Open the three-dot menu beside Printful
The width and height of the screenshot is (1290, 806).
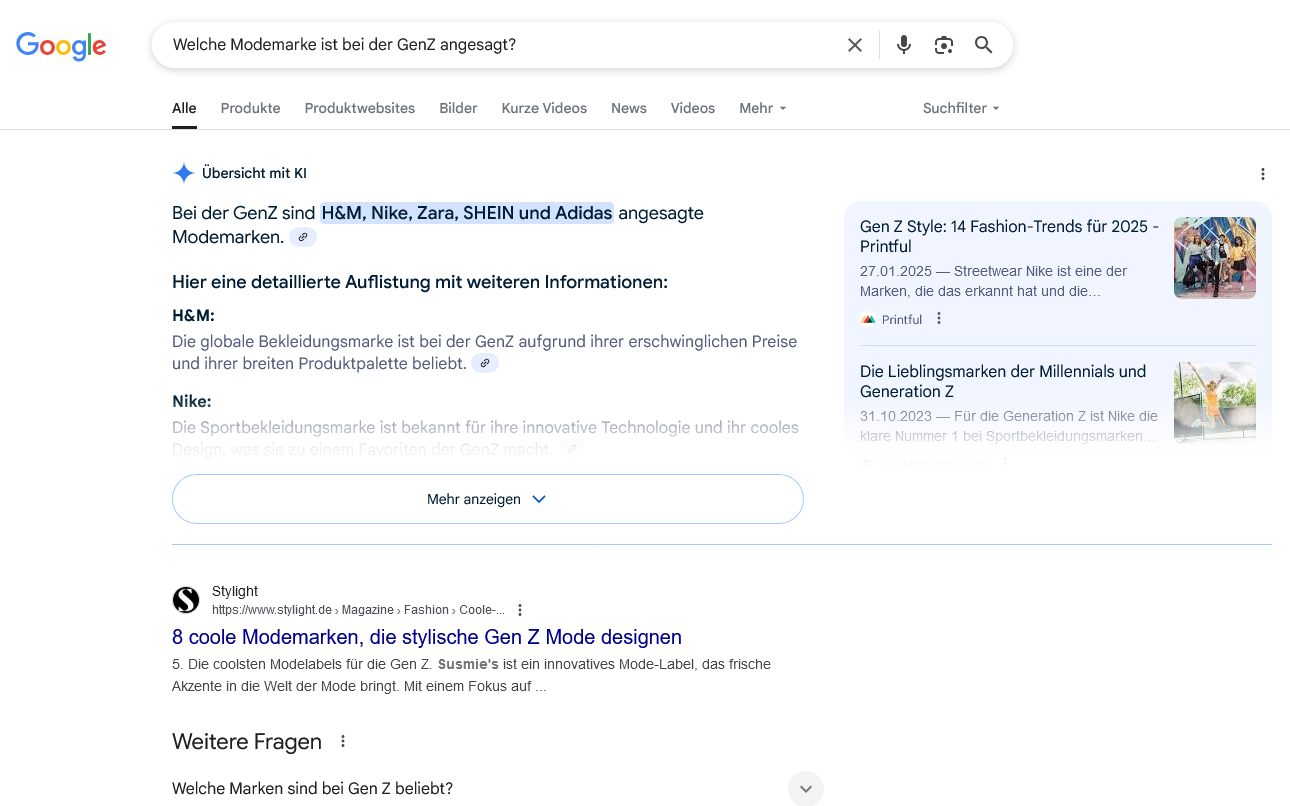pyautogui.click(x=939, y=319)
